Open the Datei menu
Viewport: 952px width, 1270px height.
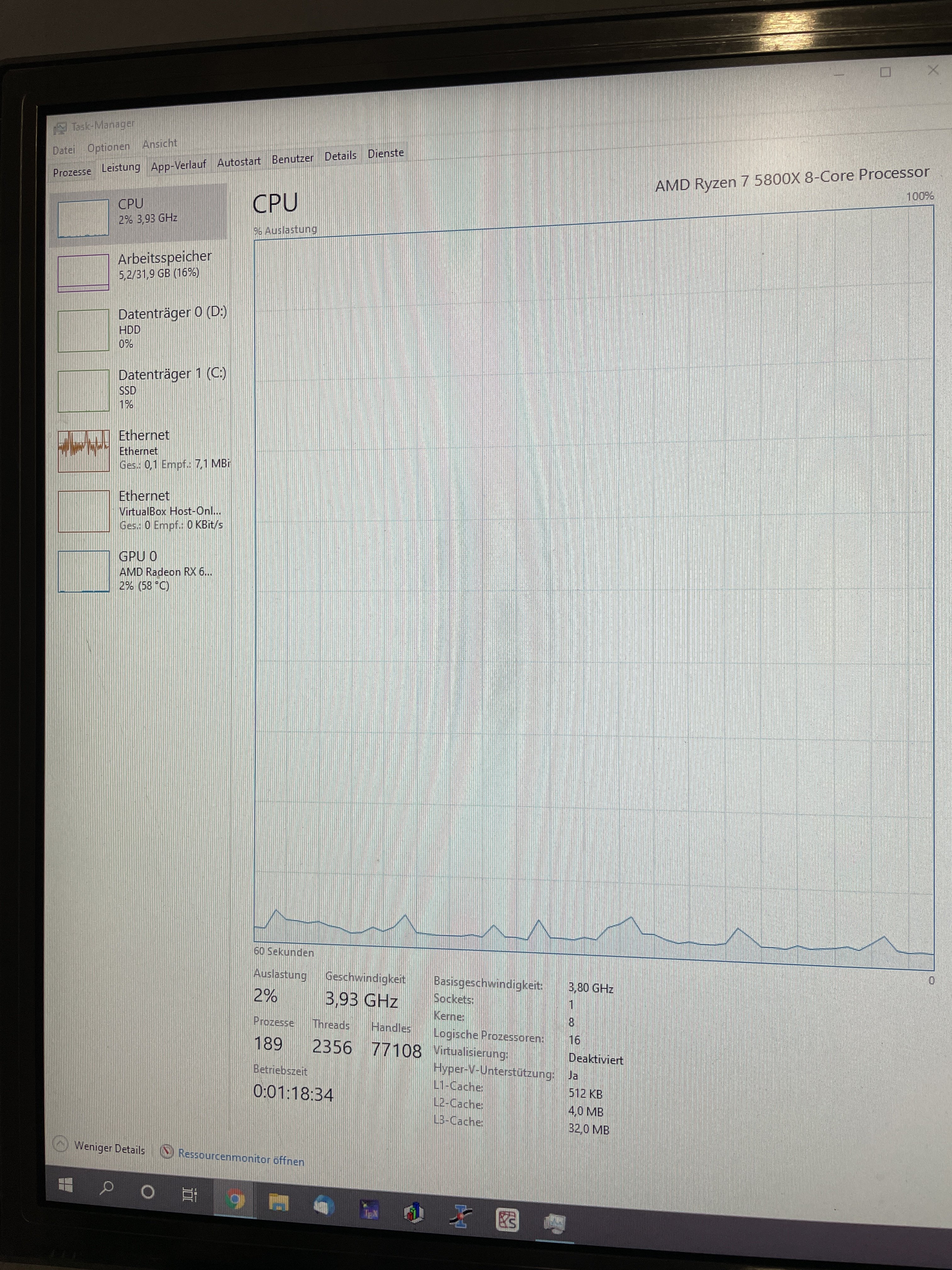64,151
